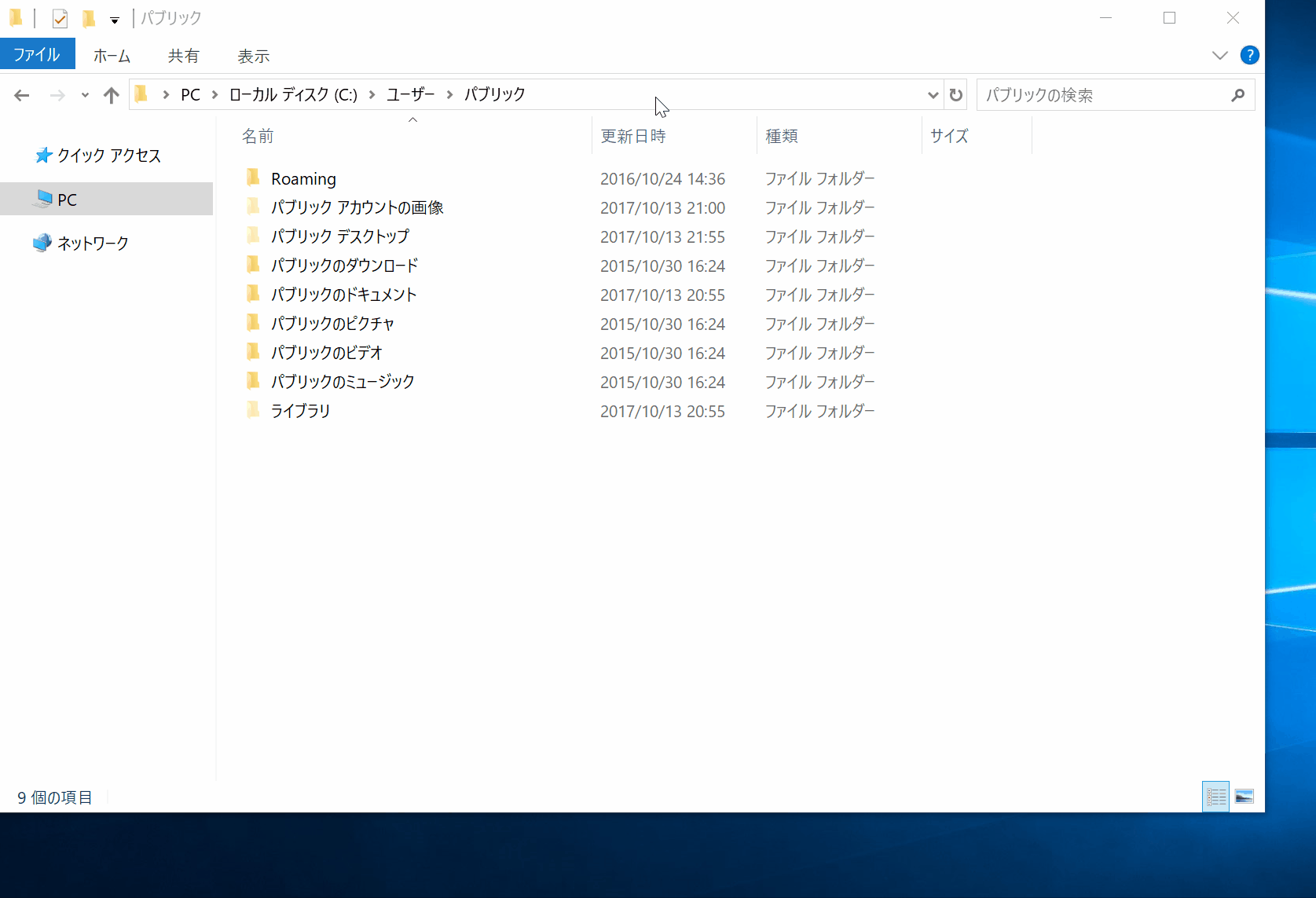Open recent locations chevron next to forward arrow
Screen dimensions: 1316x898
pos(84,94)
